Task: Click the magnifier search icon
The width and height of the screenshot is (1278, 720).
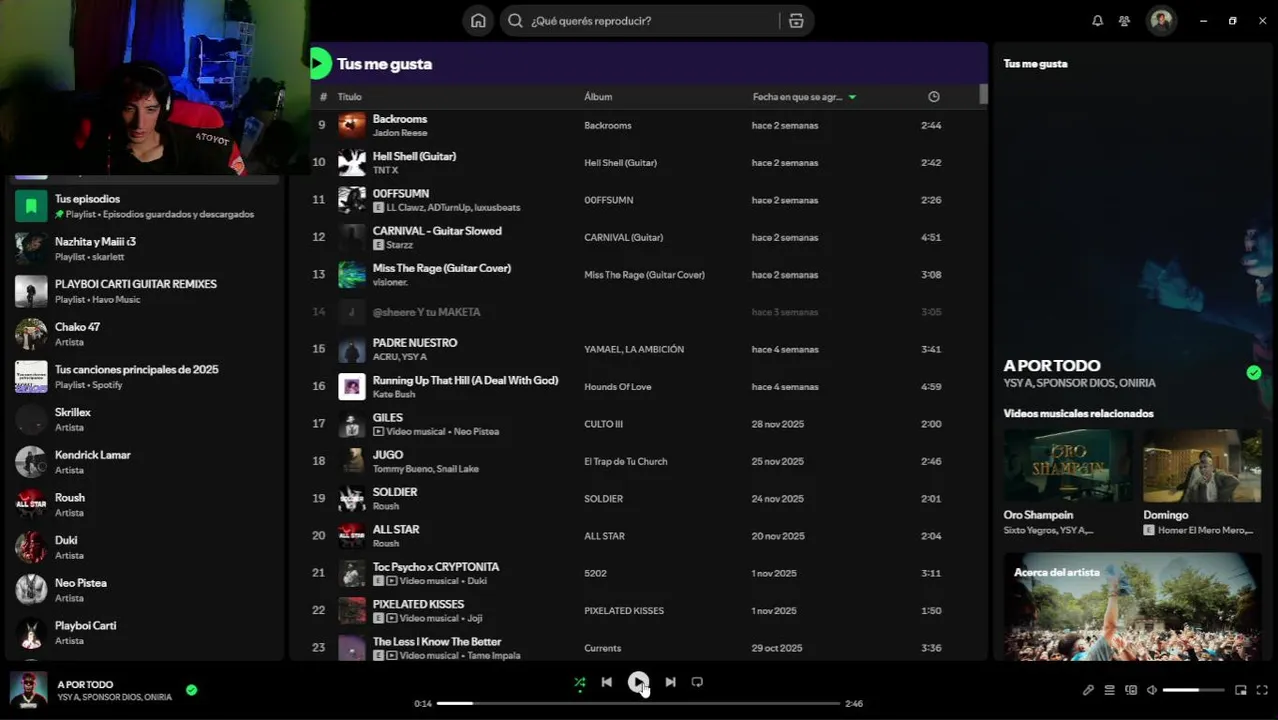Action: pyautogui.click(x=515, y=21)
